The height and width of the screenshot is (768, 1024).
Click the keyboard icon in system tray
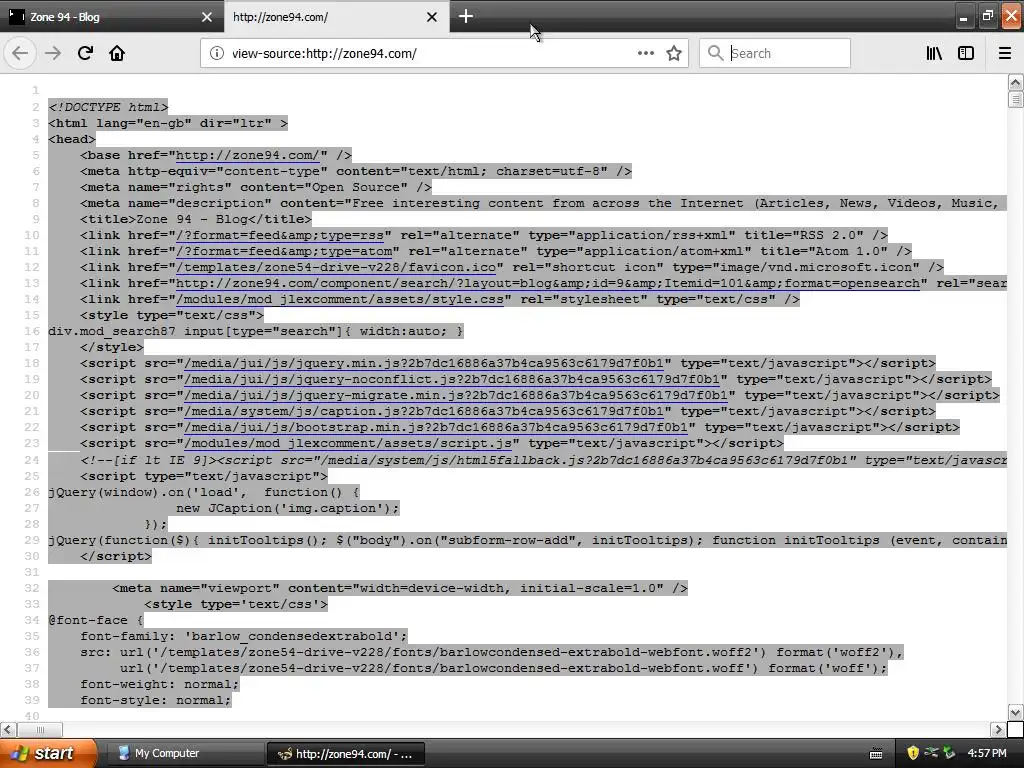pos(876,754)
